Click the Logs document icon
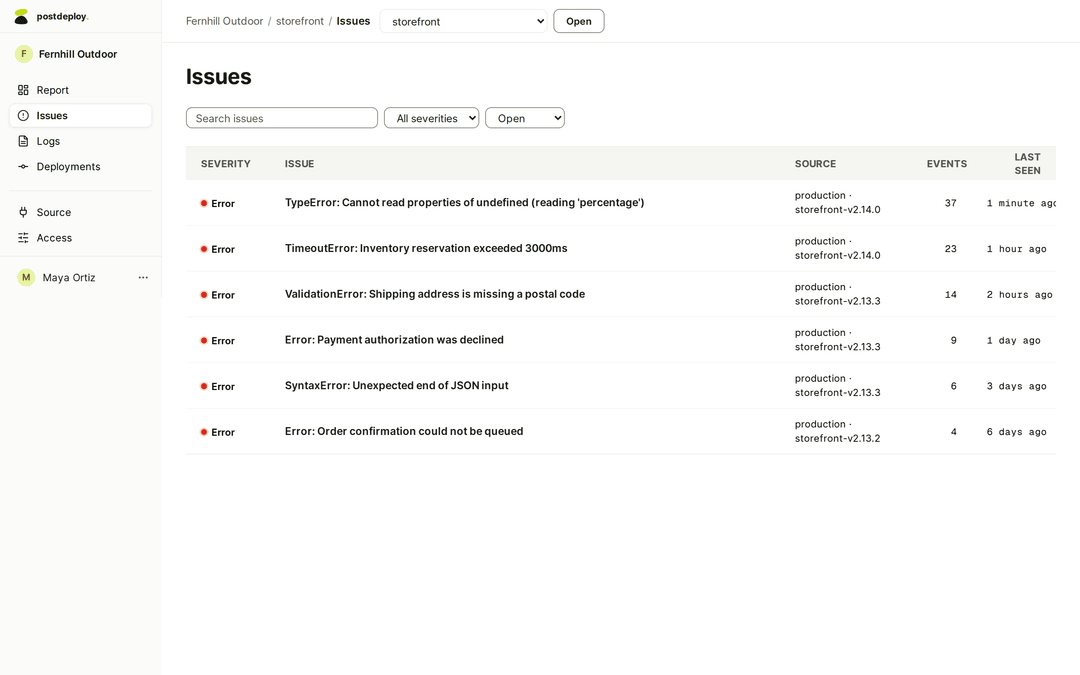This screenshot has width=1080, height=675. [23, 141]
